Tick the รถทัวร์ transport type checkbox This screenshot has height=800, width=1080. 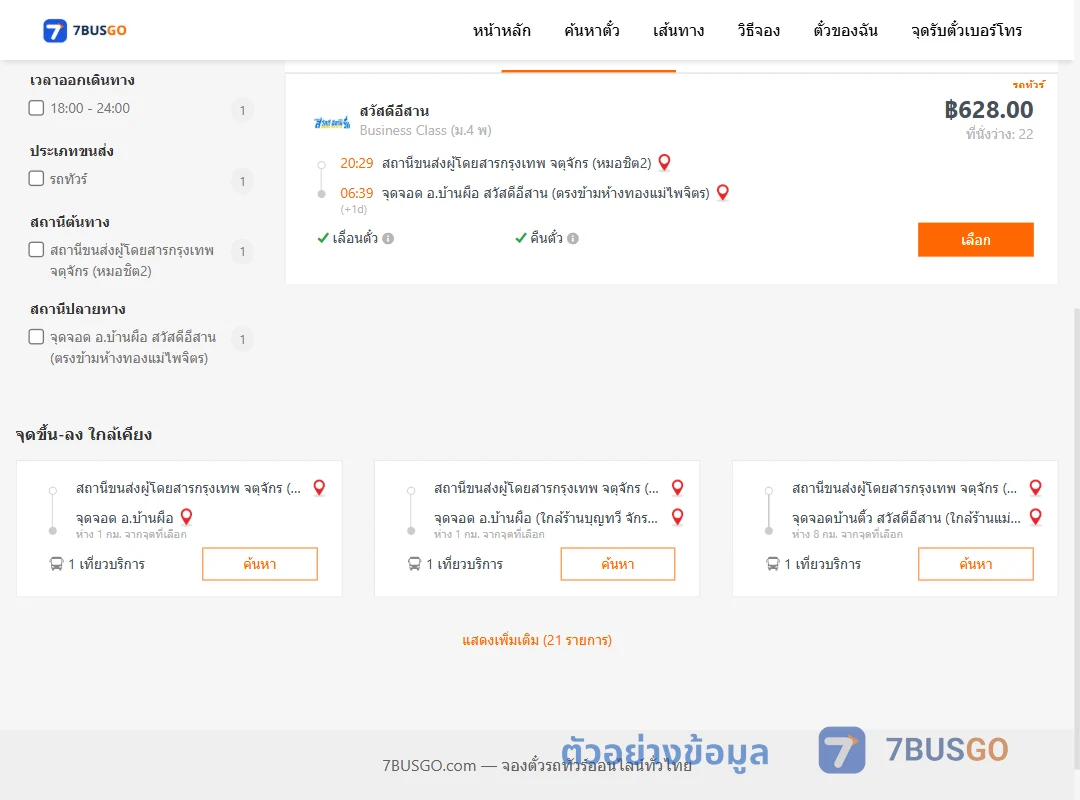[37, 178]
